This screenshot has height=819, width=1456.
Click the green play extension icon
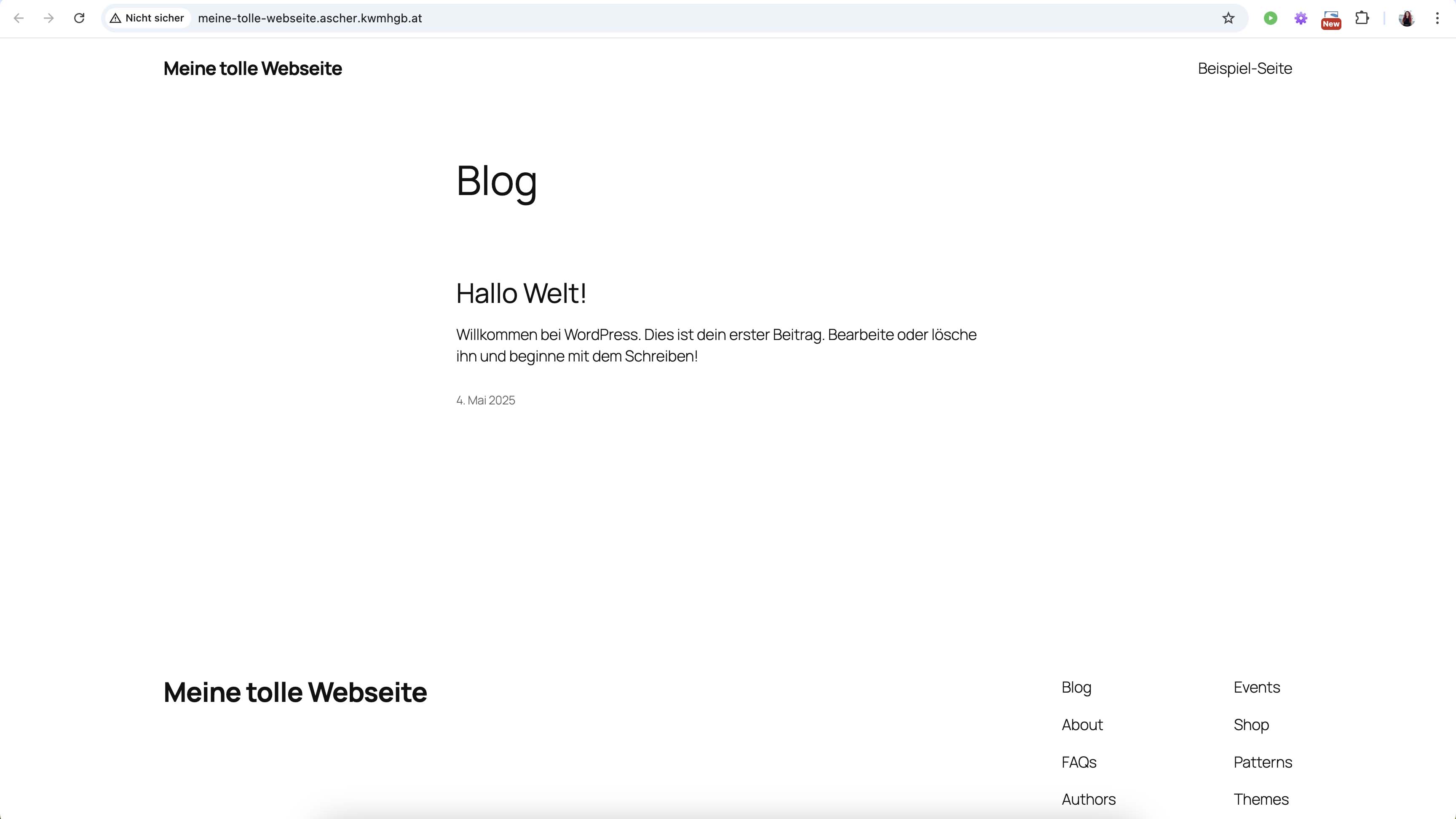click(x=1270, y=18)
